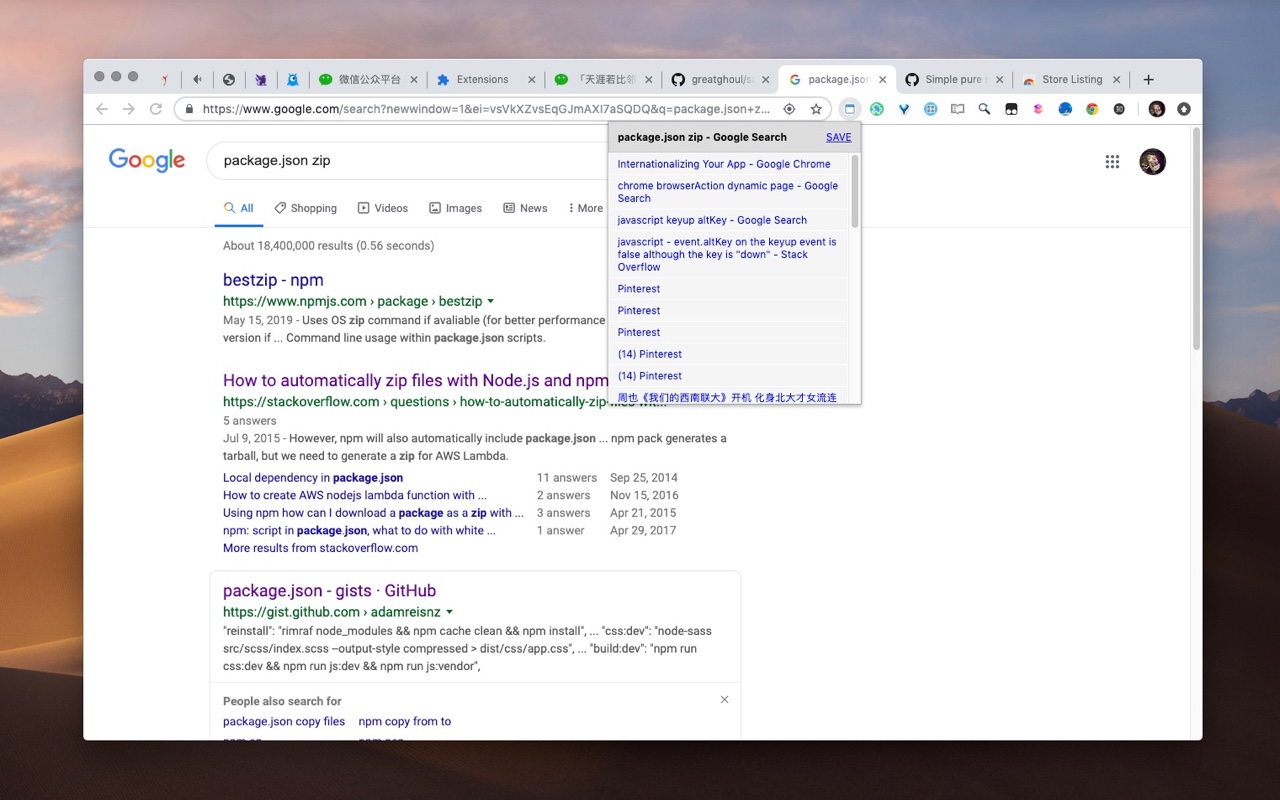Image resolution: width=1280 pixels, height=800 pixels.
Task: Select the Images search filter
Action: coord(455,208)
